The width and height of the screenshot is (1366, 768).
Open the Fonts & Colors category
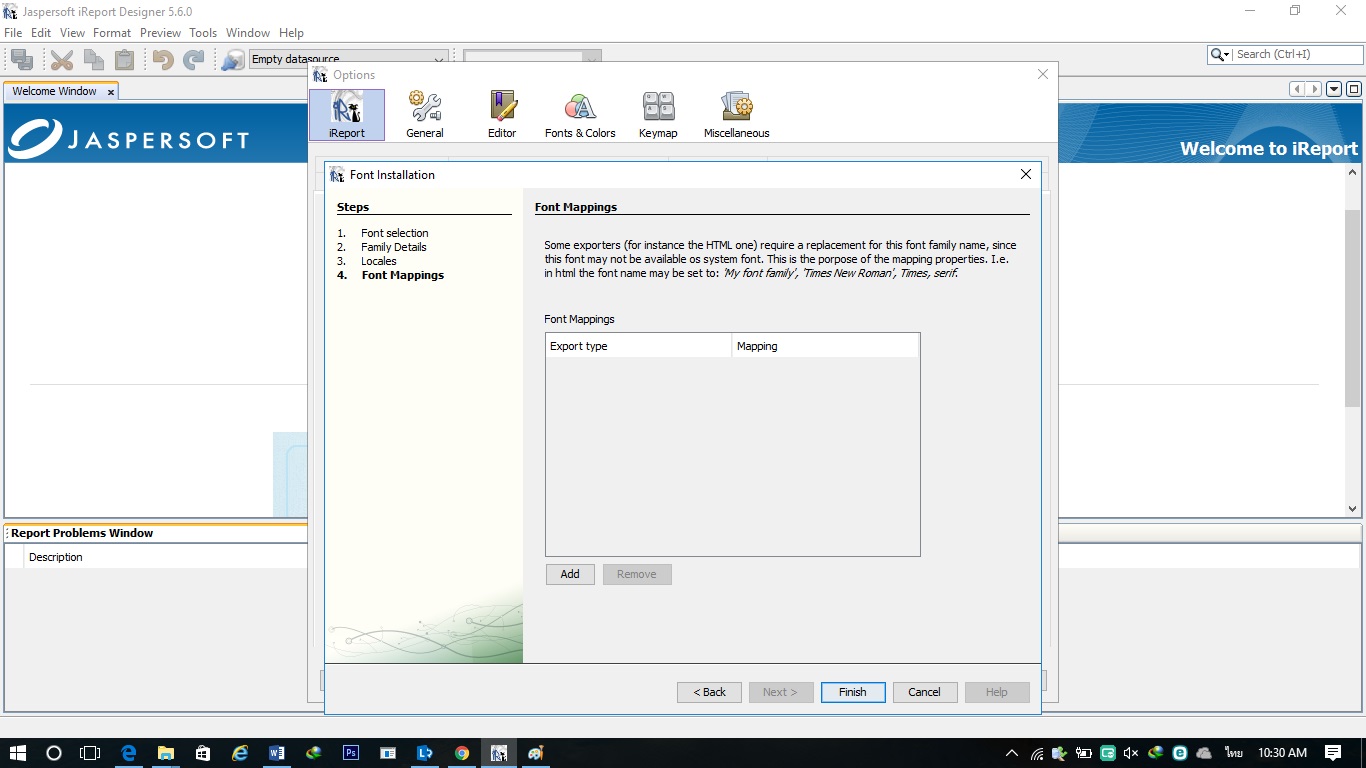coord(580,114)
